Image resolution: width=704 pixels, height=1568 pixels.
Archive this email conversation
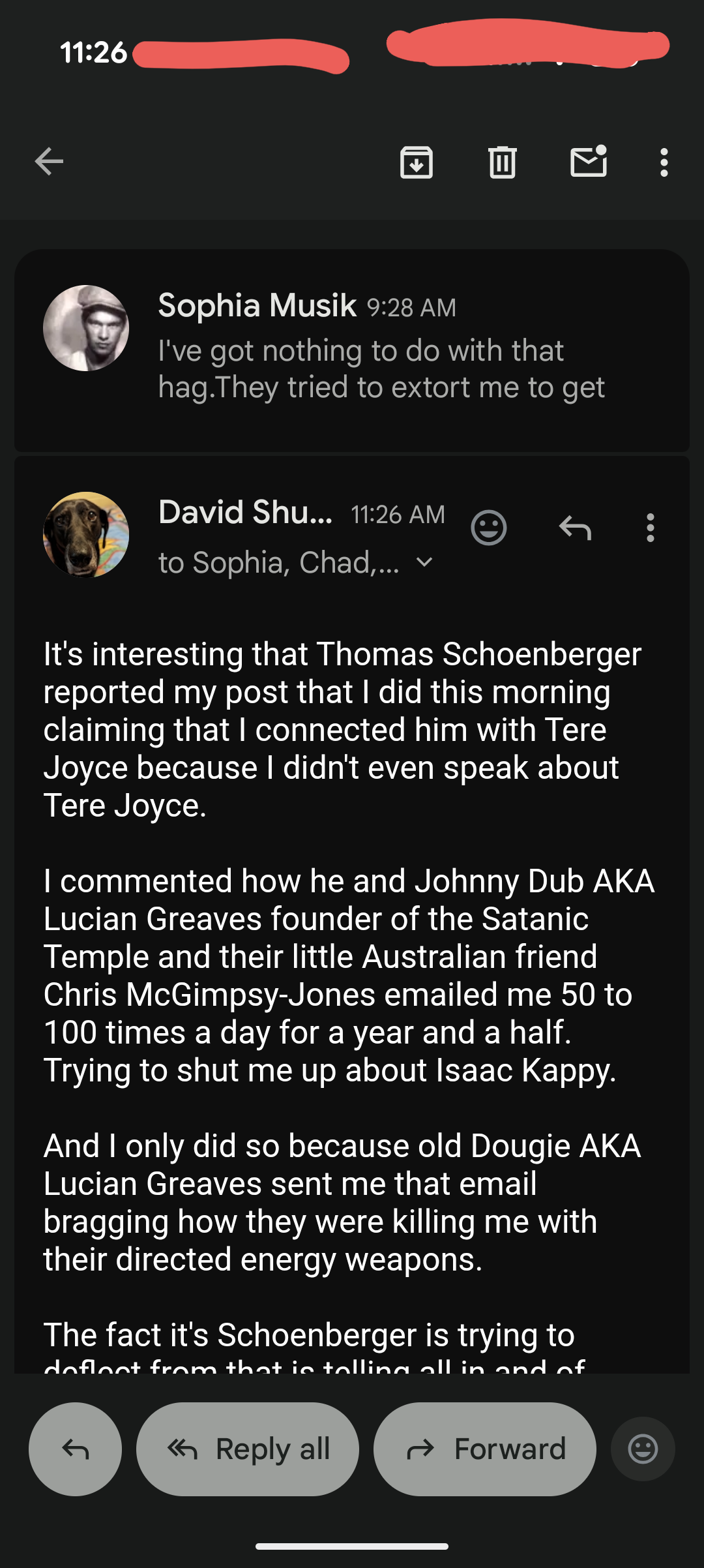(417, 162)
